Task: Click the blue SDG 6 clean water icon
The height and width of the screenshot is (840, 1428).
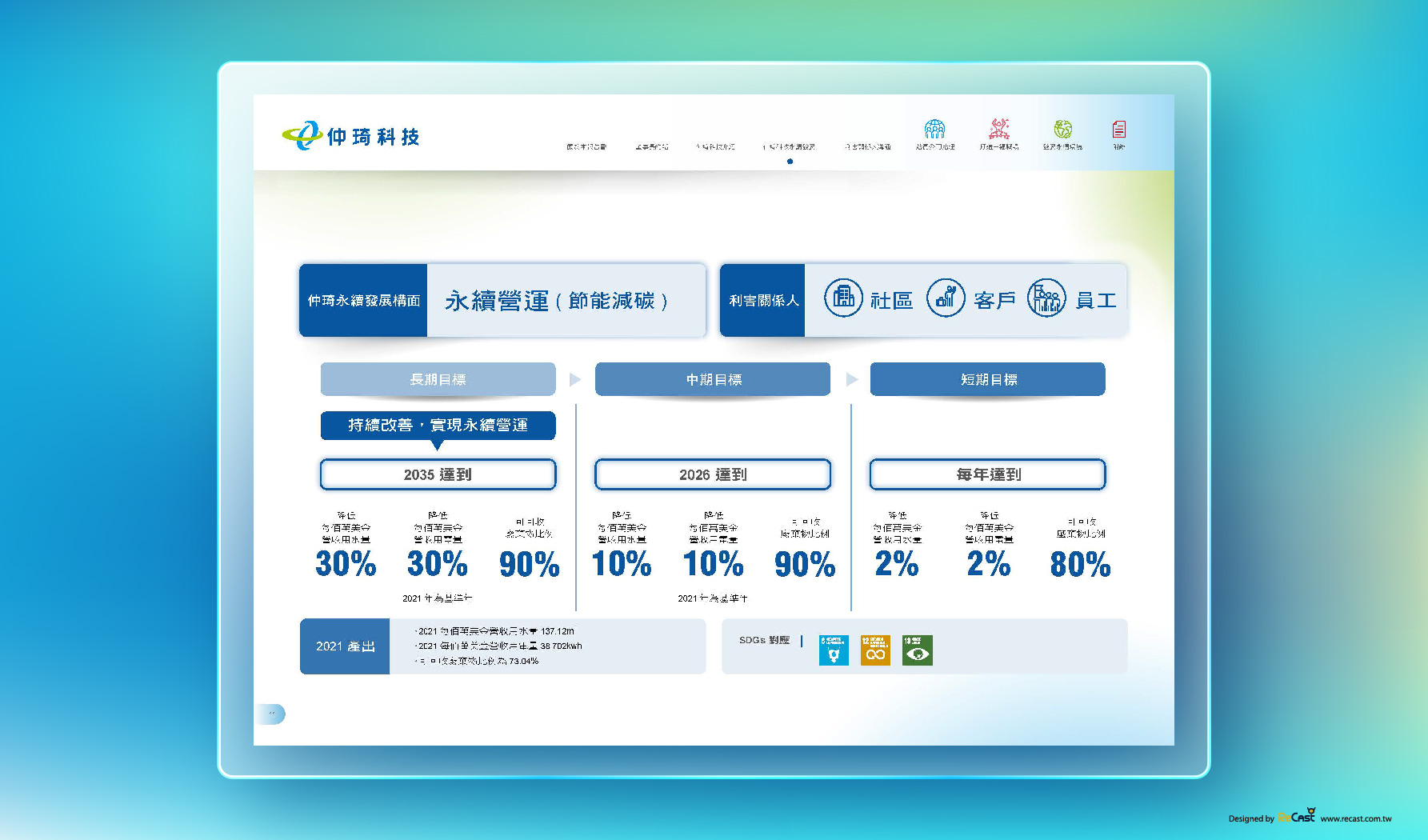Action: pyautogui.click(x=834, y=650)
